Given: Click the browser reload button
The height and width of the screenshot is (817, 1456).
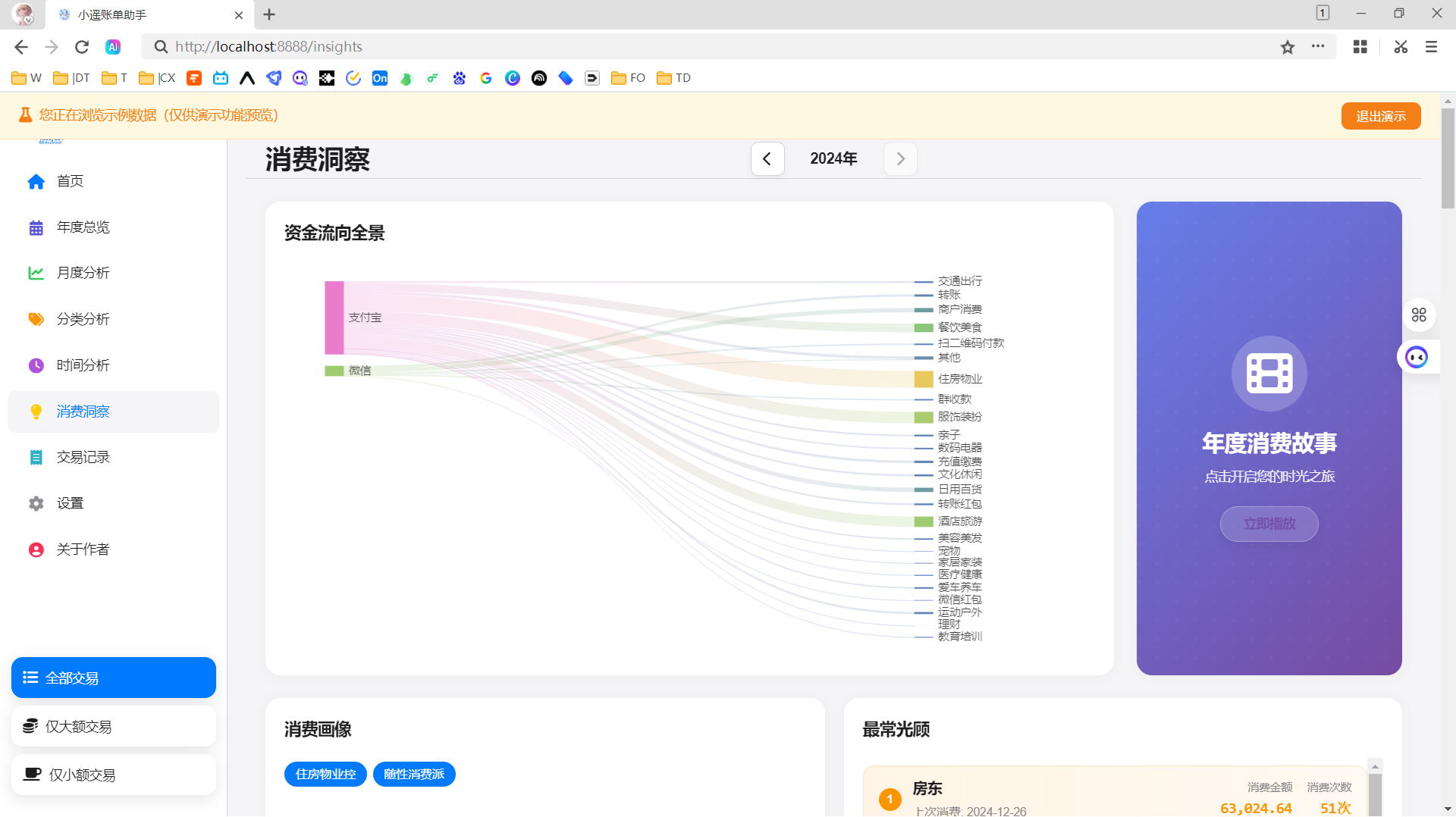Looking at the screenshot, I should coord(82,47).
